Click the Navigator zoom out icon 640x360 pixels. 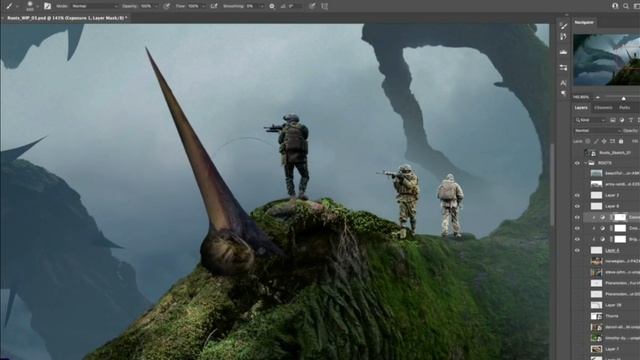click(598, 97)
